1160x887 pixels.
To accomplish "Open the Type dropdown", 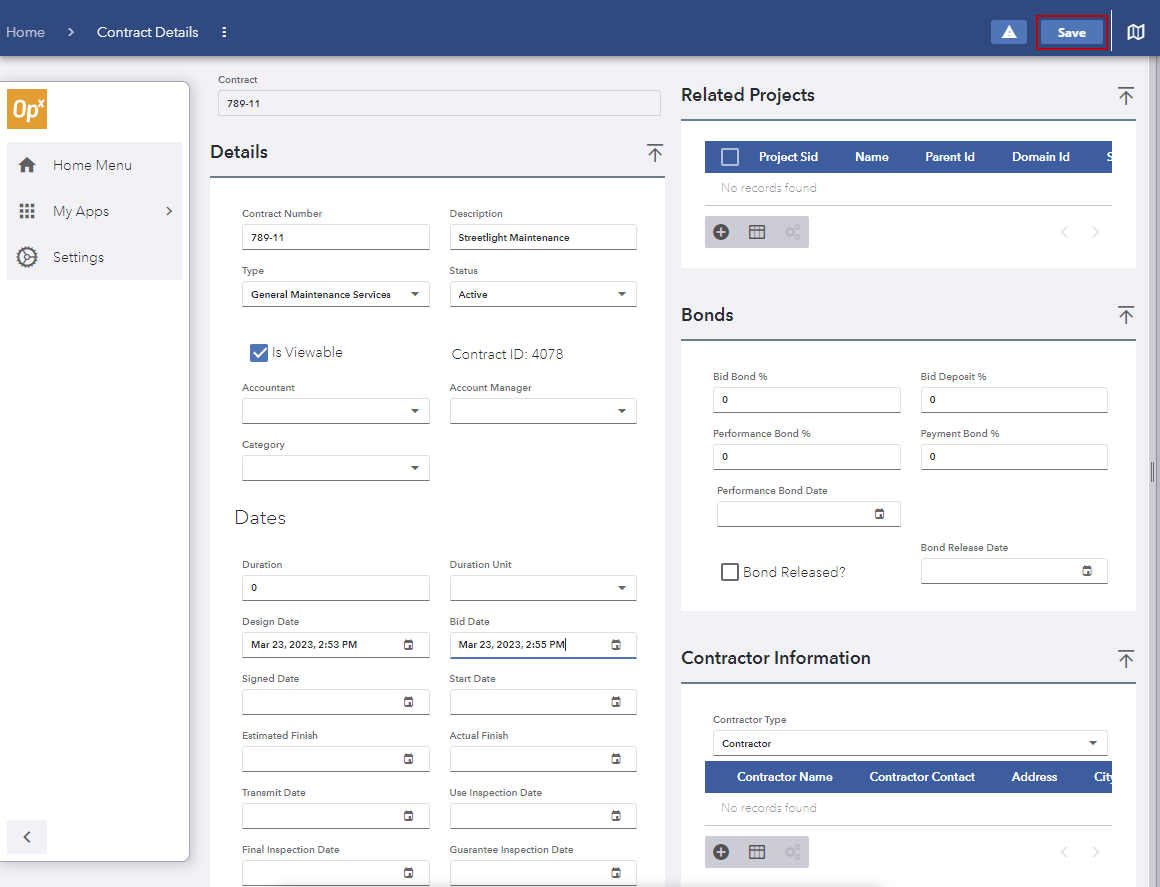I will (335, 295).
